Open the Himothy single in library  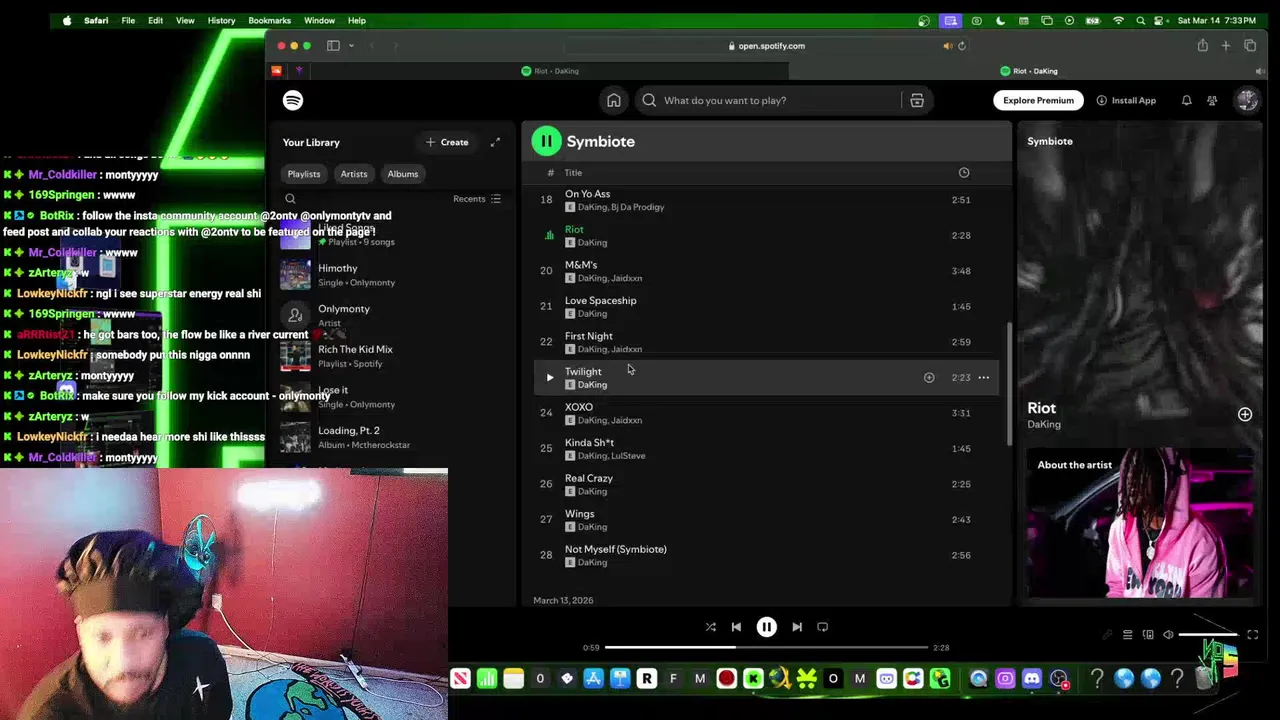(x=395, y=275)
